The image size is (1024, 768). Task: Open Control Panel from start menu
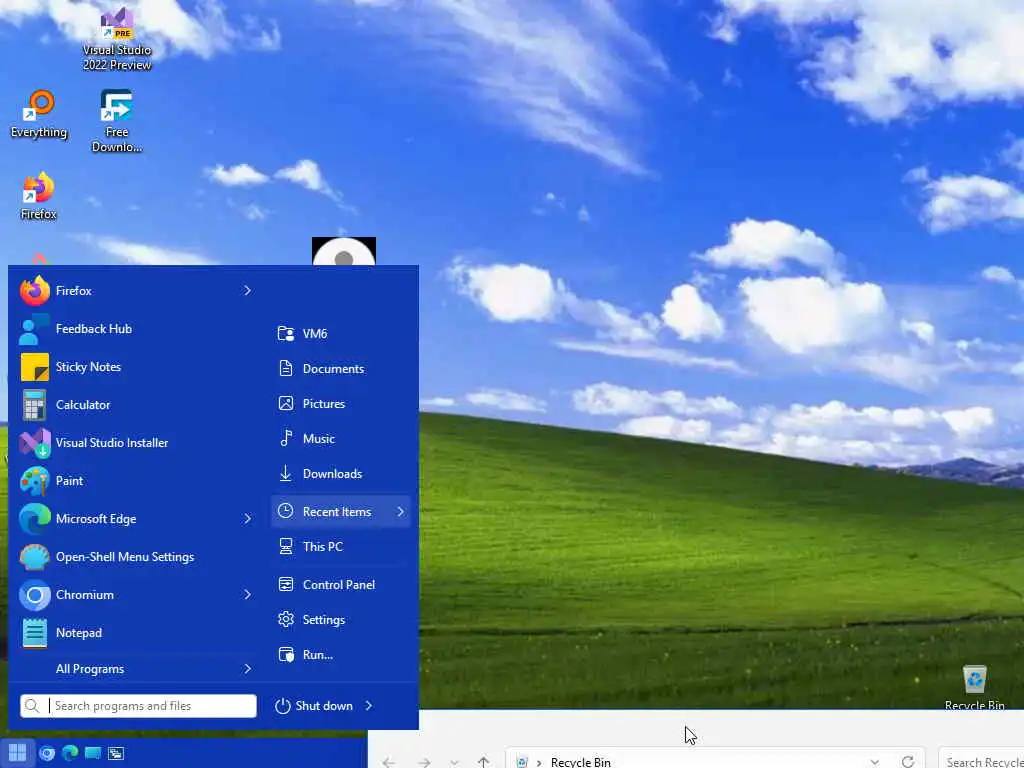340,584
